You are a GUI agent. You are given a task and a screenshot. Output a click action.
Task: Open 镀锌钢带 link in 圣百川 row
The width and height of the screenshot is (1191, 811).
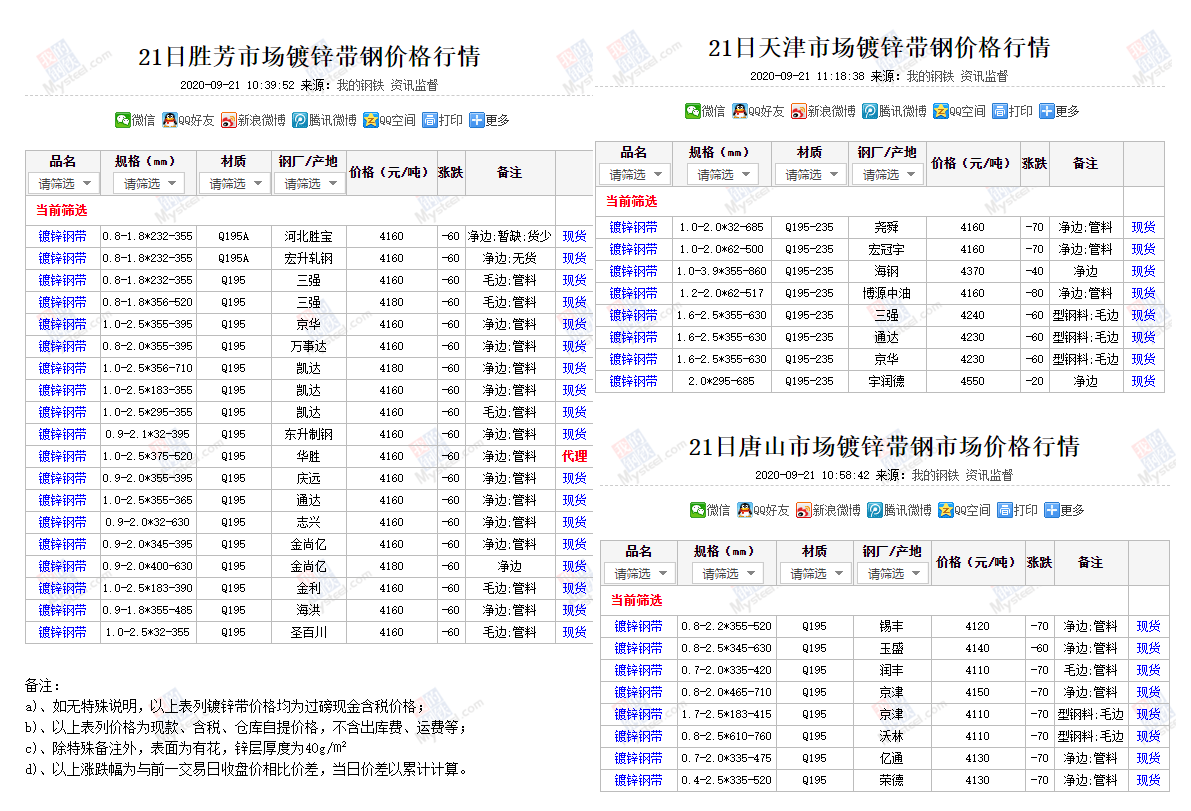(62, 633)
